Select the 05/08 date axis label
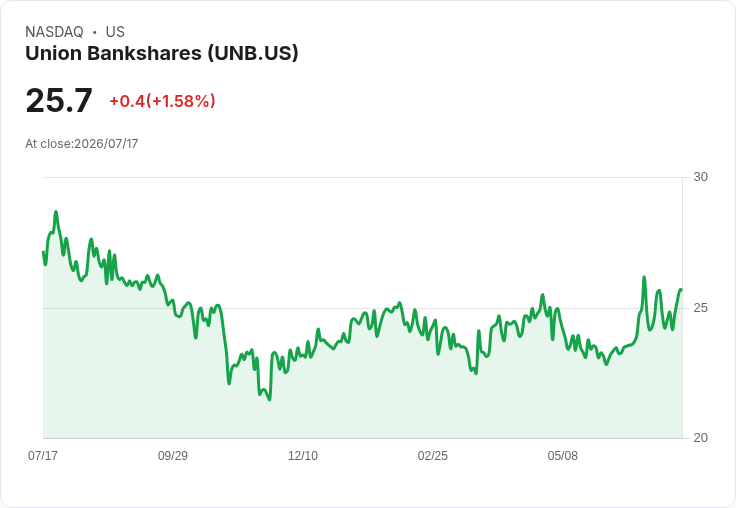The width and height of the screenshot is (736, 508). [x=562, y=455]
